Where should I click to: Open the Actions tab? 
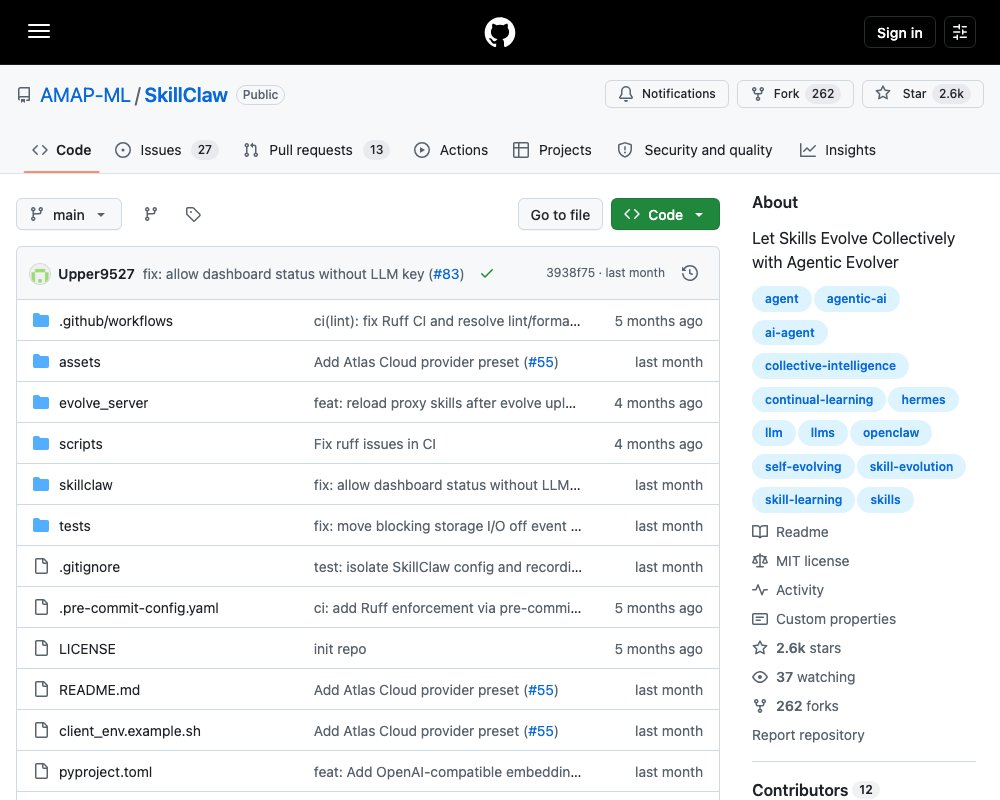[451, 150]
